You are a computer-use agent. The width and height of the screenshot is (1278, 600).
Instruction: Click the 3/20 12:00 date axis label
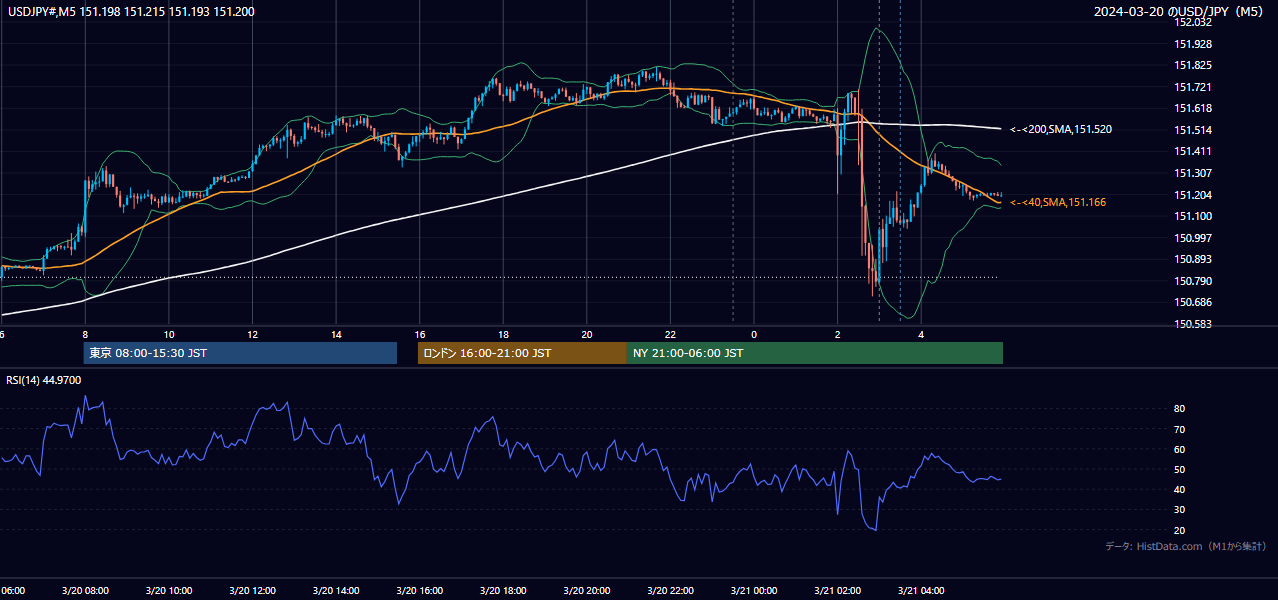[252, 591]
